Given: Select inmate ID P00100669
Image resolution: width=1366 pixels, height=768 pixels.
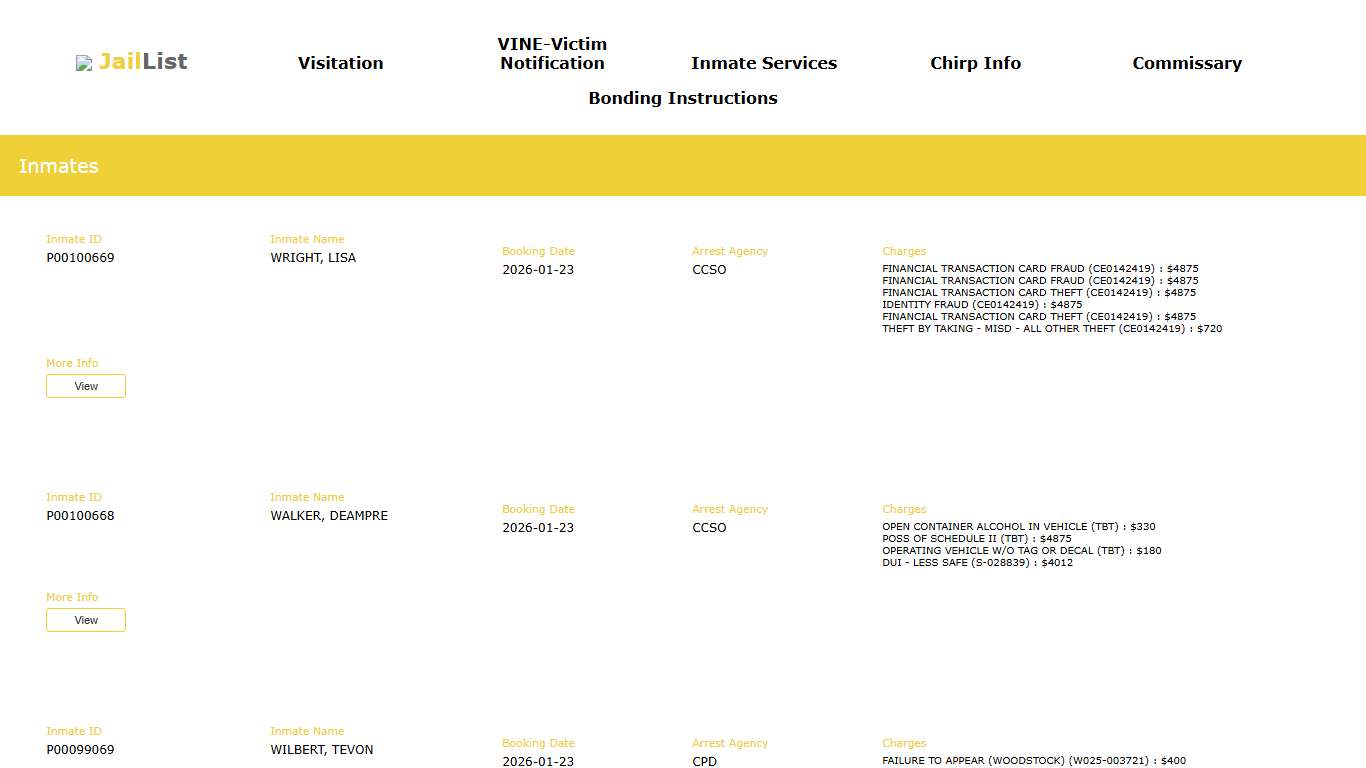Looking at the screenshot, I should tap(80, 258).
